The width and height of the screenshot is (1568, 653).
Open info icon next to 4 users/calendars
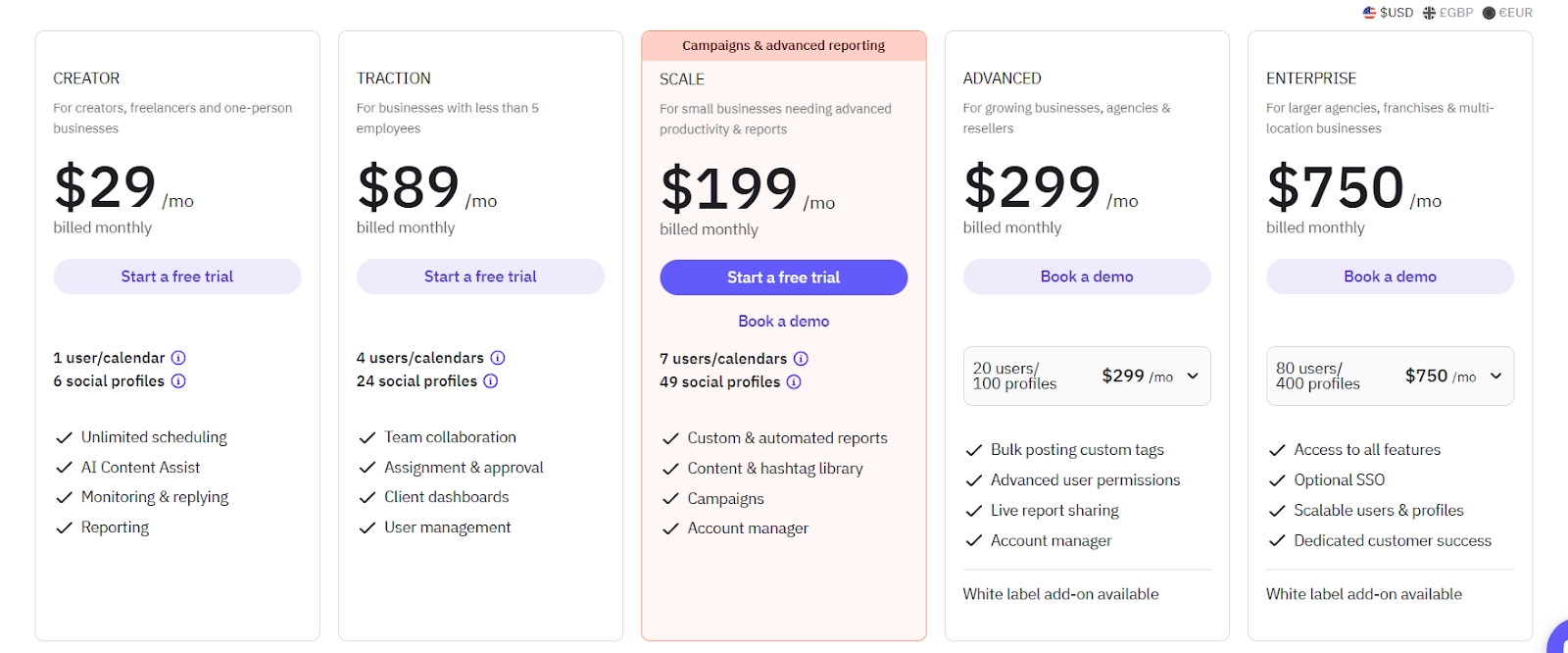click(498, 358)
